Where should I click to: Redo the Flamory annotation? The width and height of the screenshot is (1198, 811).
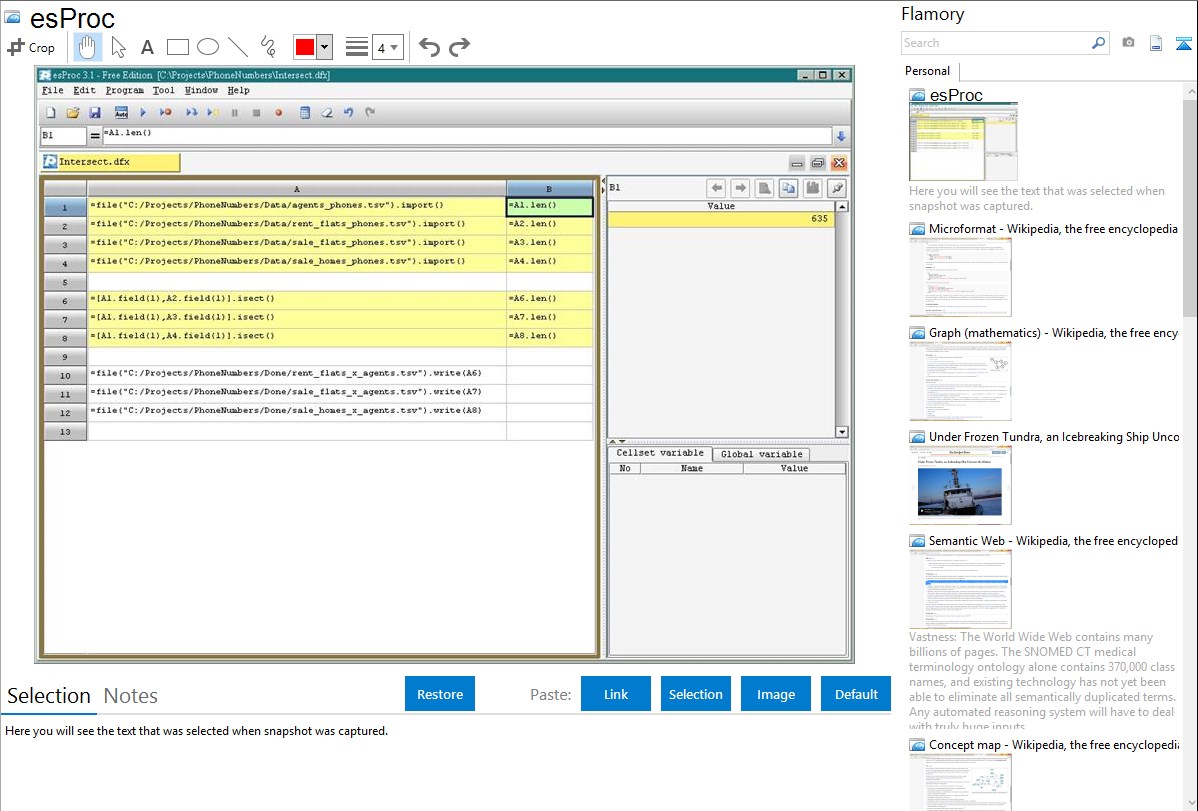(459, 47)
